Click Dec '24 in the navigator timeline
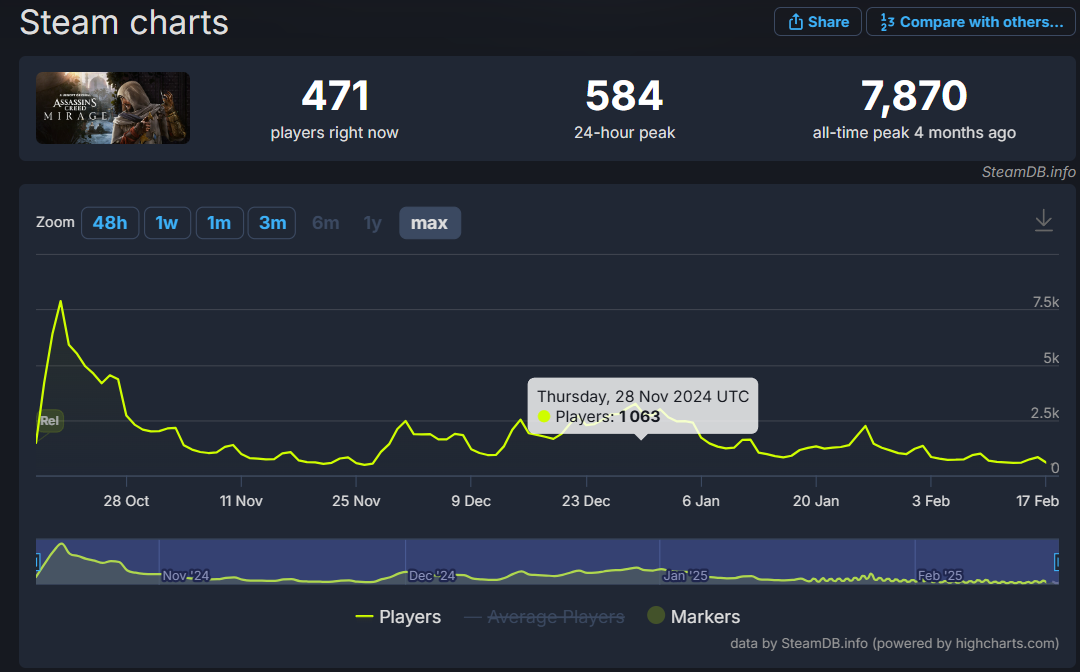Image resolution: width=1080 pixels, height=672 pixels. [x=432, y=576]
